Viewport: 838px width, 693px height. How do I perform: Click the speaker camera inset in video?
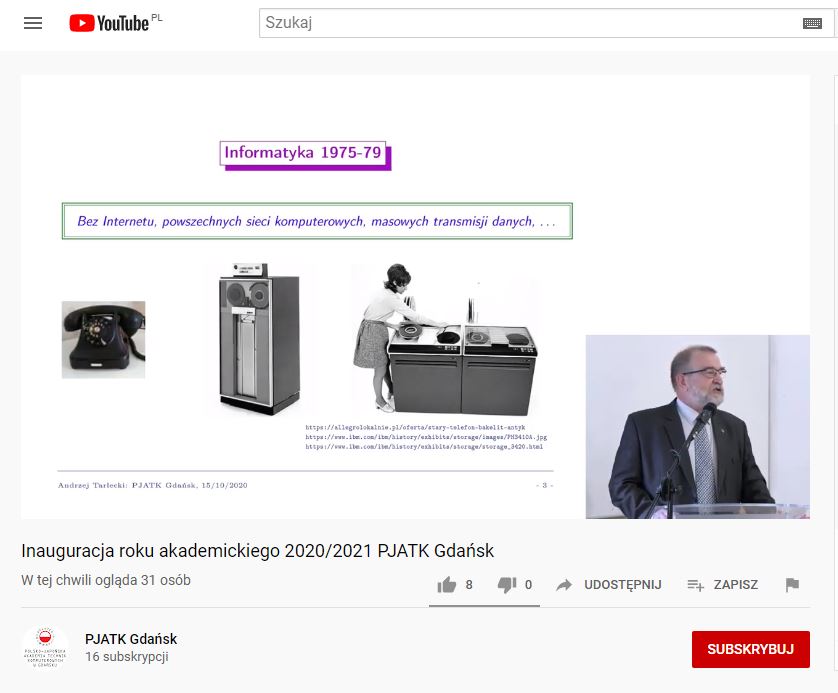pos(697,426)
